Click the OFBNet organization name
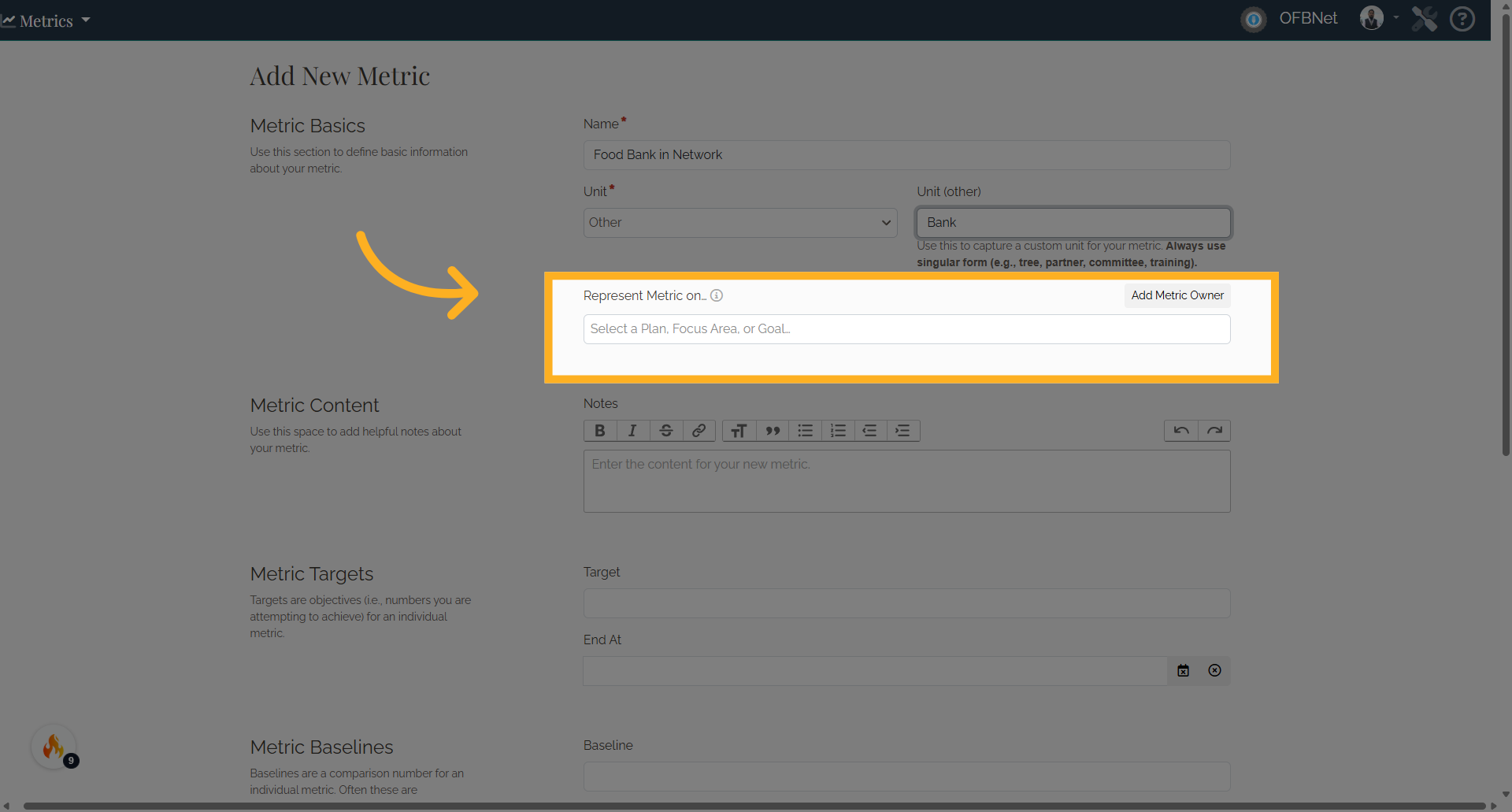 point(1308,18)
